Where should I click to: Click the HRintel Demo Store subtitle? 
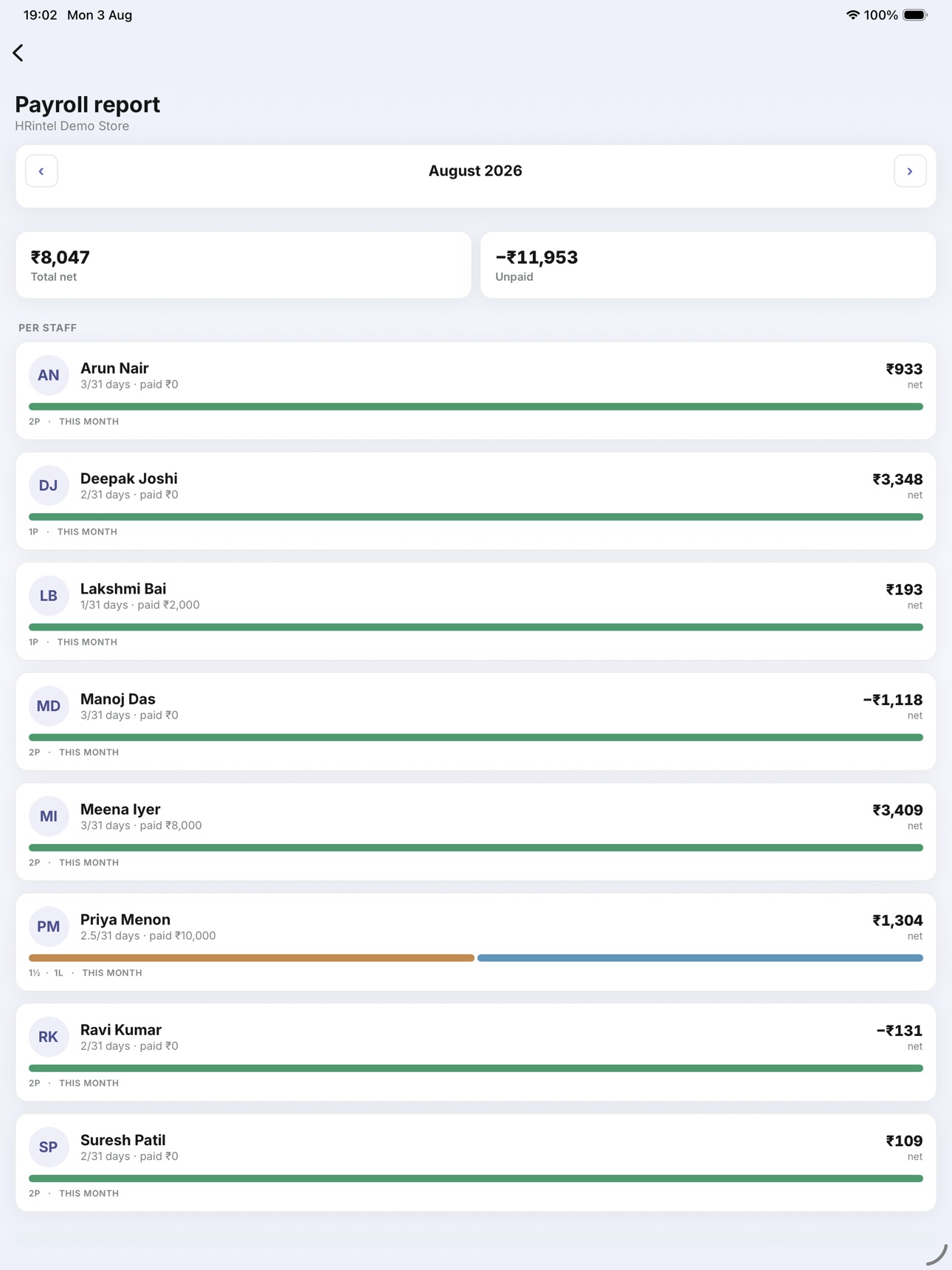72,126
